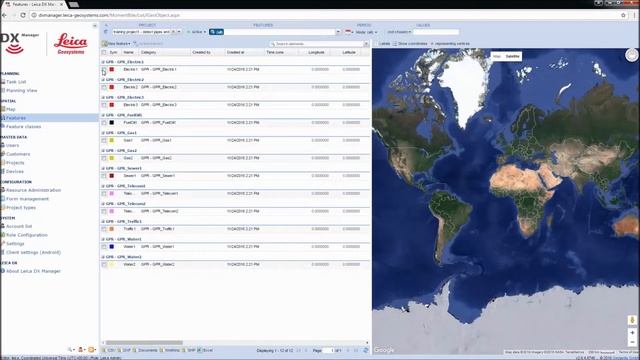Check the Electric2 row checkbox
640x360 pixels.
(x=104, y=87)
